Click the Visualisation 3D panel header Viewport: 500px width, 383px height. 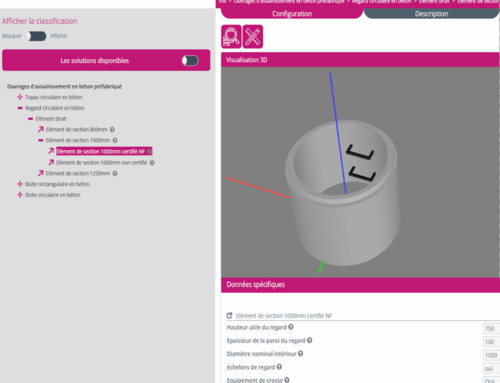(360, 60)
